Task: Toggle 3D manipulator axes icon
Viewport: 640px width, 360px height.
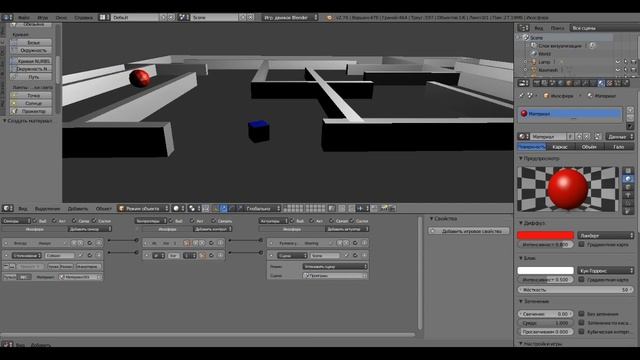Action: pos(215,209)
